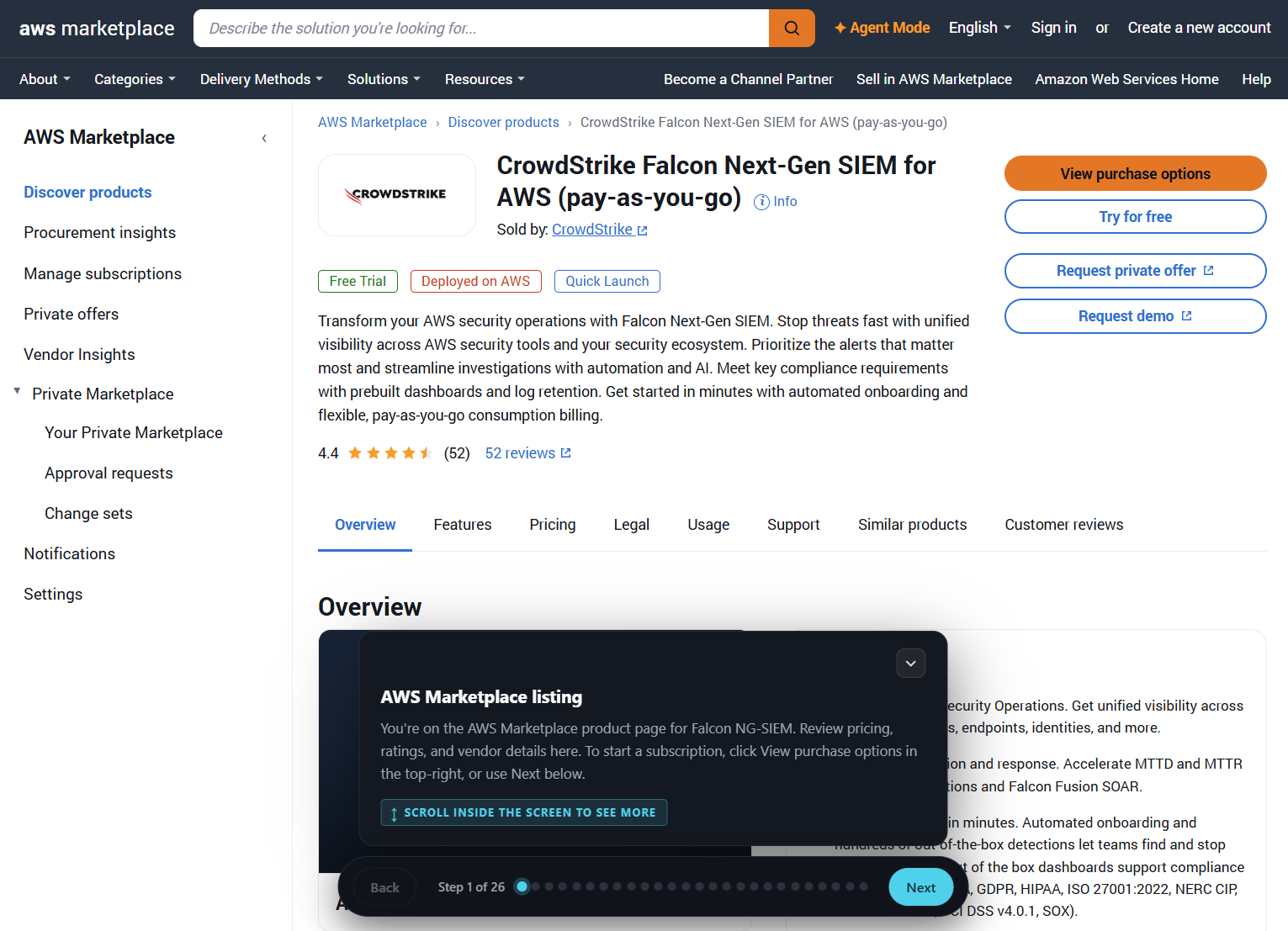Click external link icon next to CrowdStrike
Viewport: 1288px width, 931px height.
tap(643, 230)
